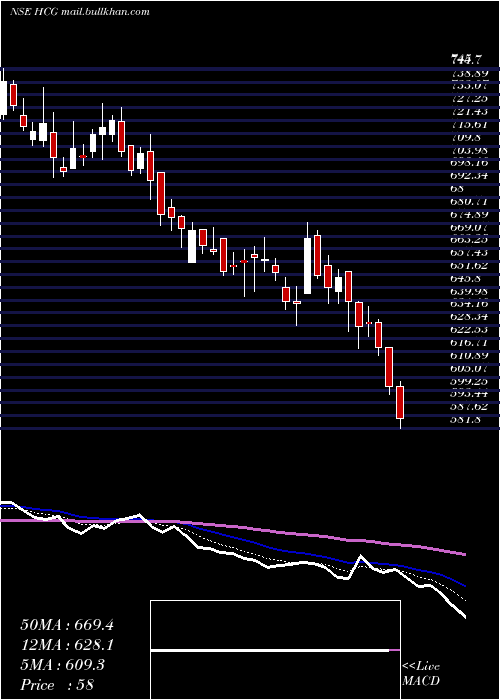Image resolution: width=500 pixels, height=700 pixels.
Task: Click the 692.34 price axis label
Action: tap(469, 175)
